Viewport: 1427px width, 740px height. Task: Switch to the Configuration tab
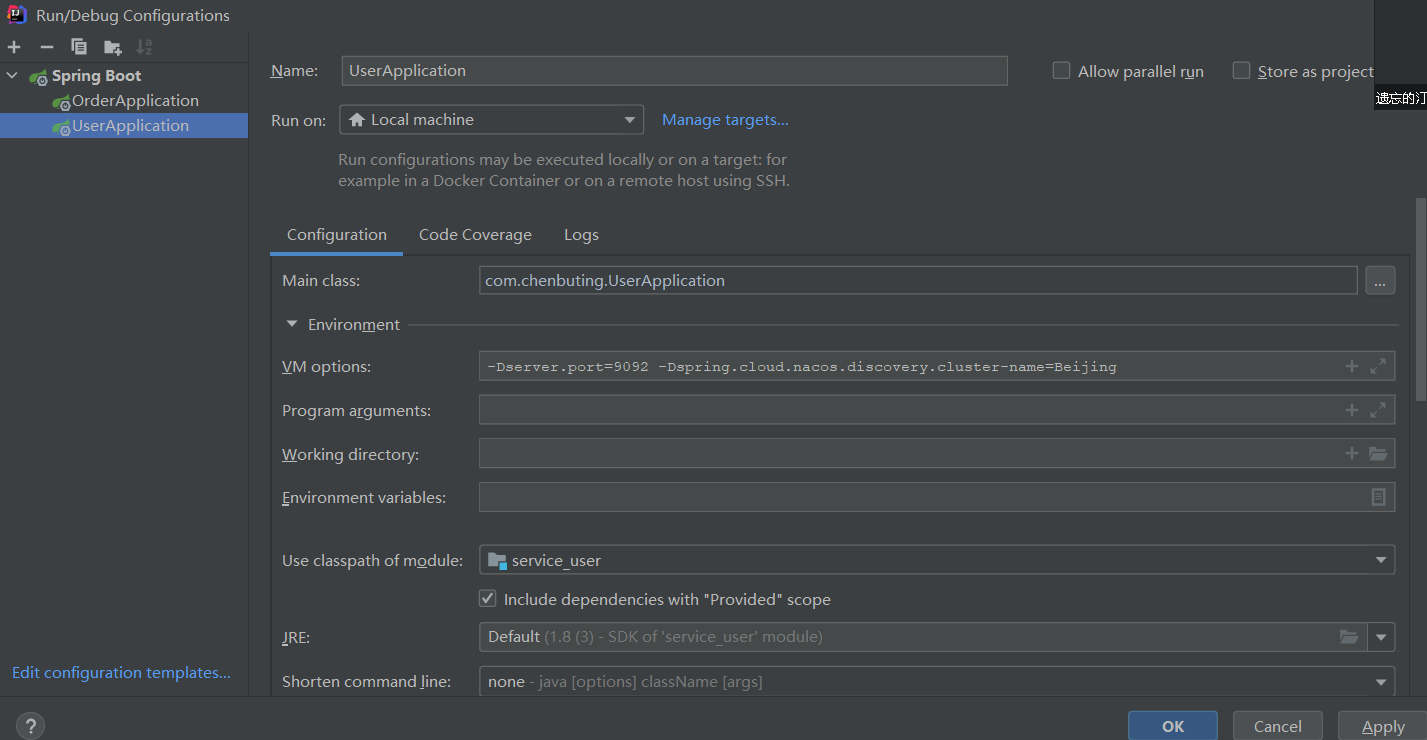click(337, 235)
